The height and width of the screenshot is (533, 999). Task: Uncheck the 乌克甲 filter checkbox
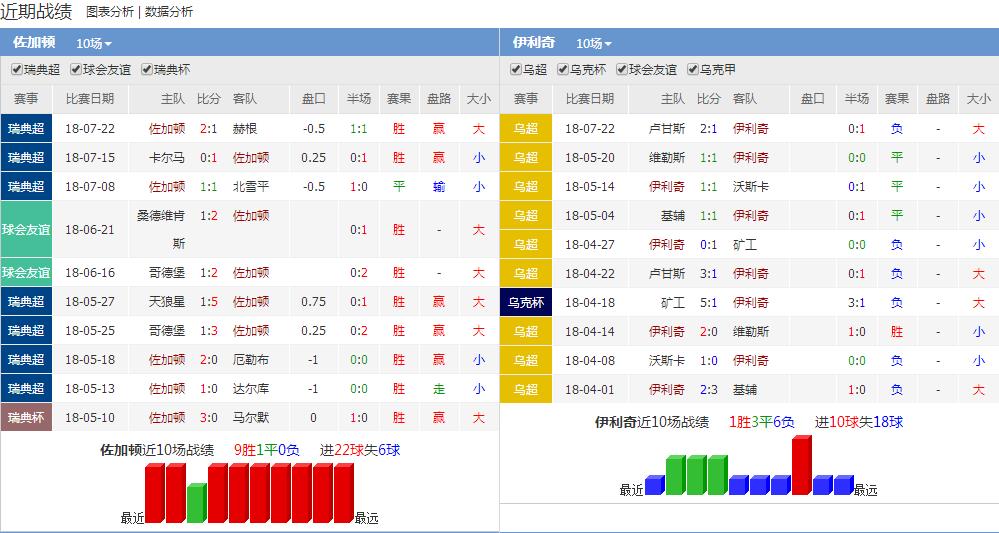692,70
